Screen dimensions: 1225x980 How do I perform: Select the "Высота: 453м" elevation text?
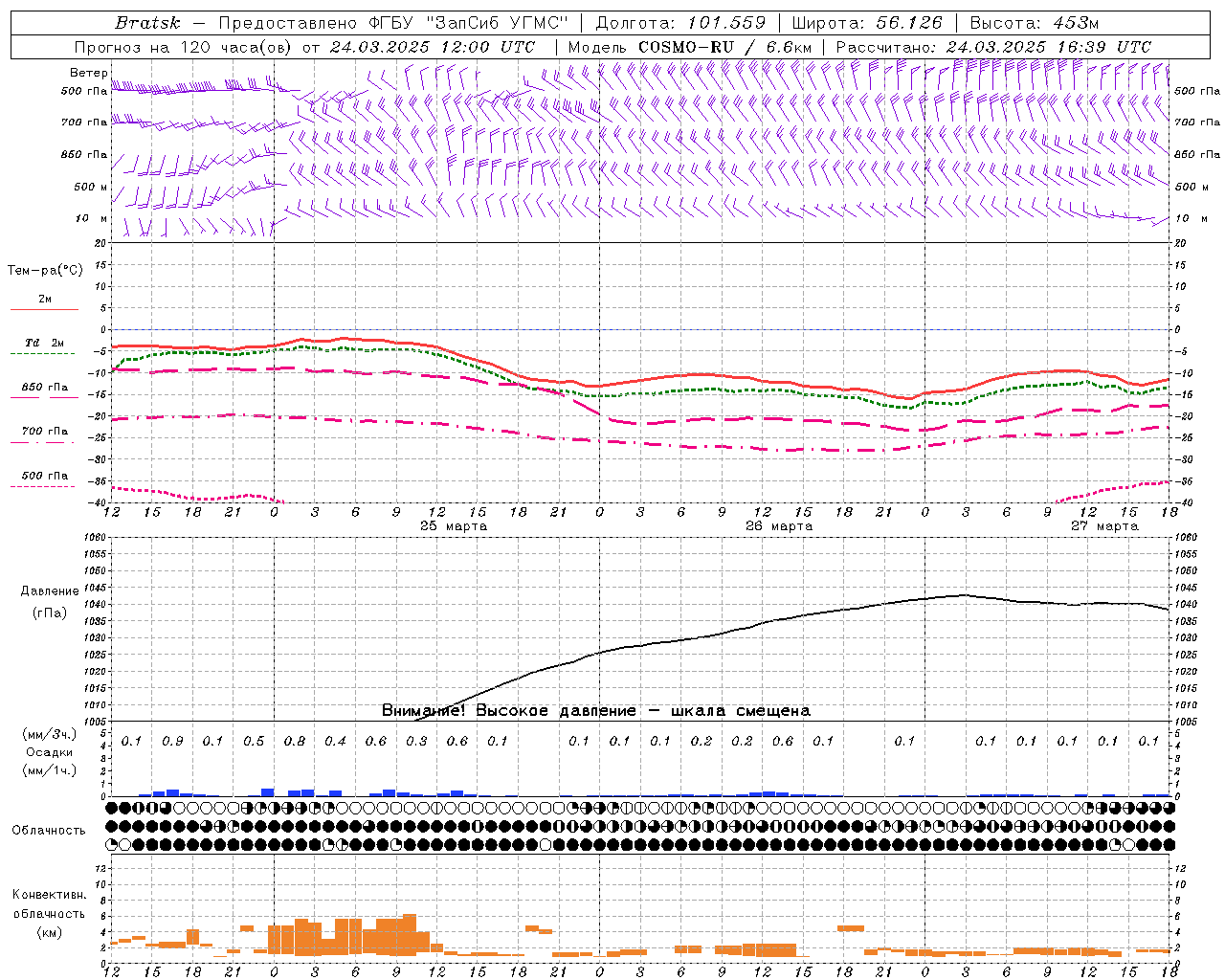coord(1035,23)
